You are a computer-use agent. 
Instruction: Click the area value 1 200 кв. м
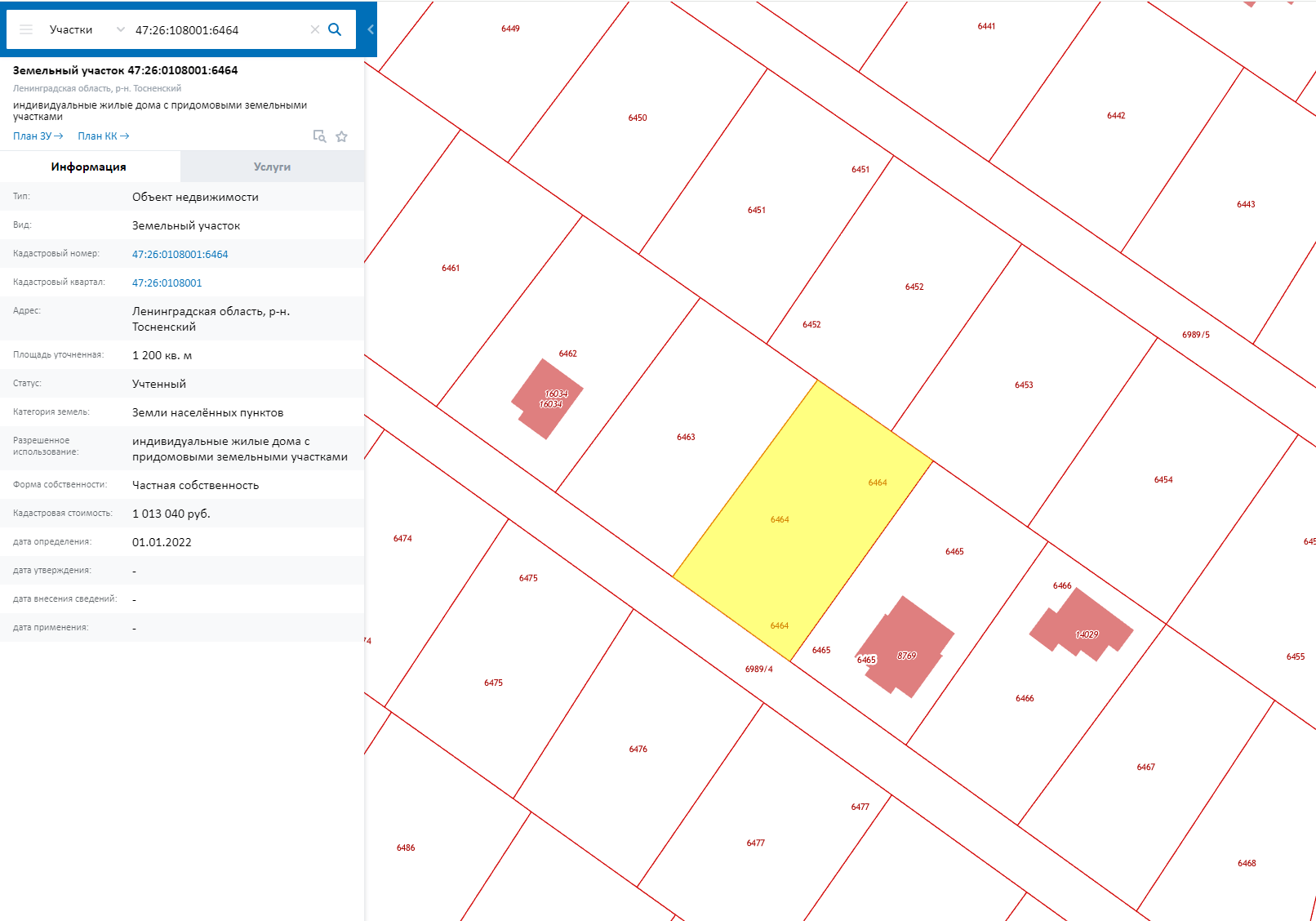[162, 355]
